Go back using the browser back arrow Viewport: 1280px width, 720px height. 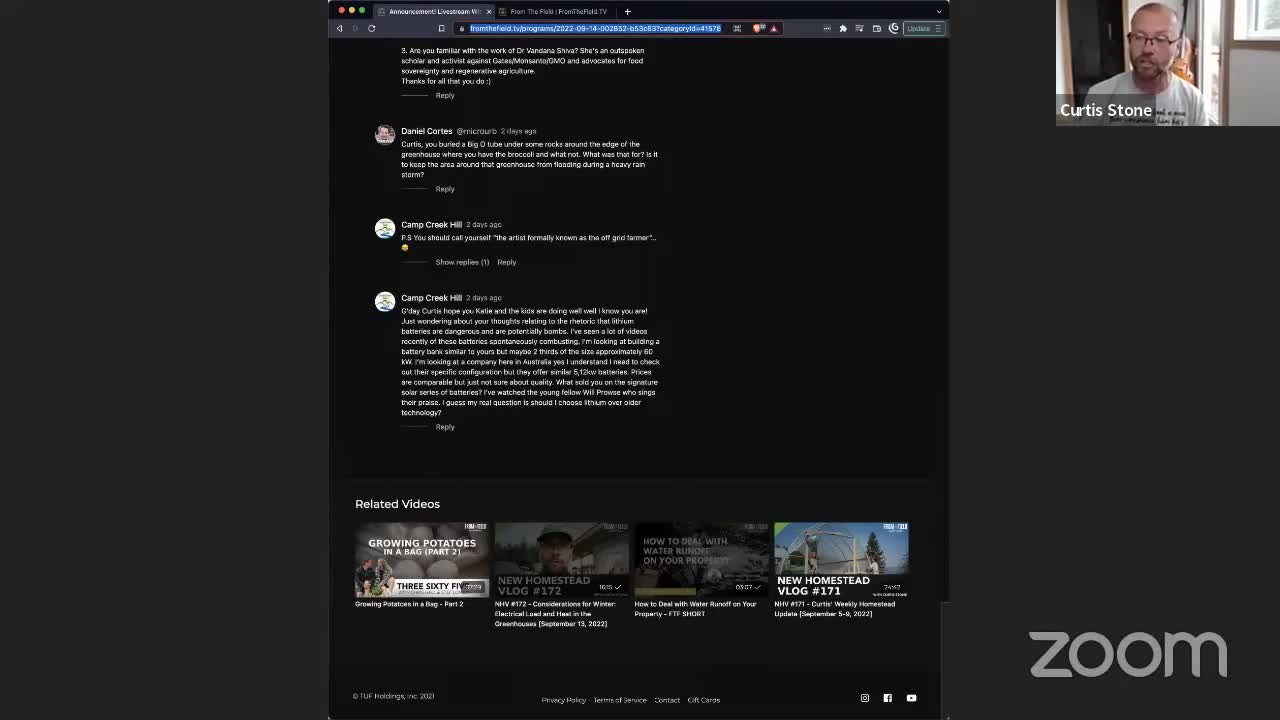[x=339, y=28]
